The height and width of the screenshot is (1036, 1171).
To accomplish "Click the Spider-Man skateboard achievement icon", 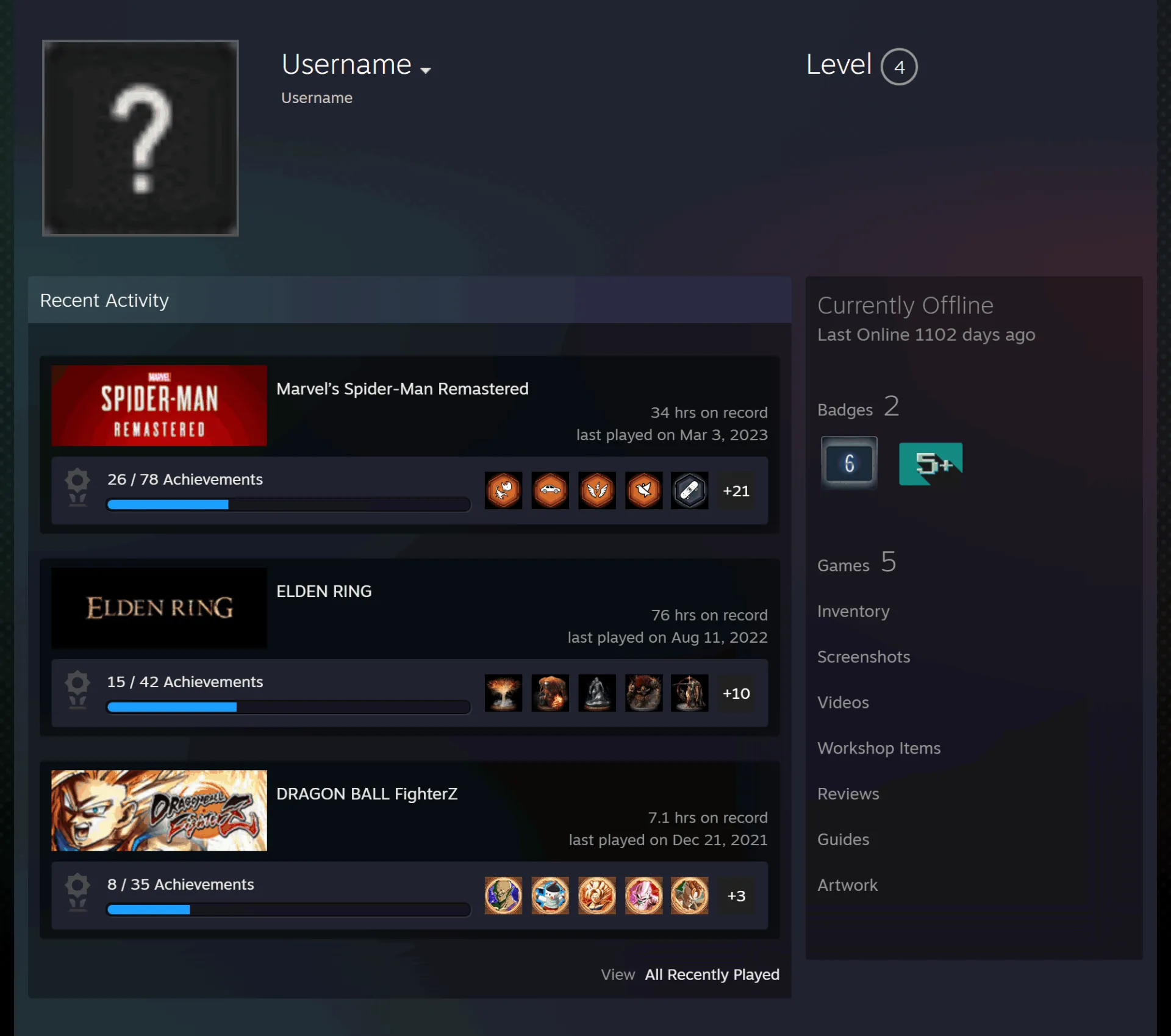I will tap(689, 490).
